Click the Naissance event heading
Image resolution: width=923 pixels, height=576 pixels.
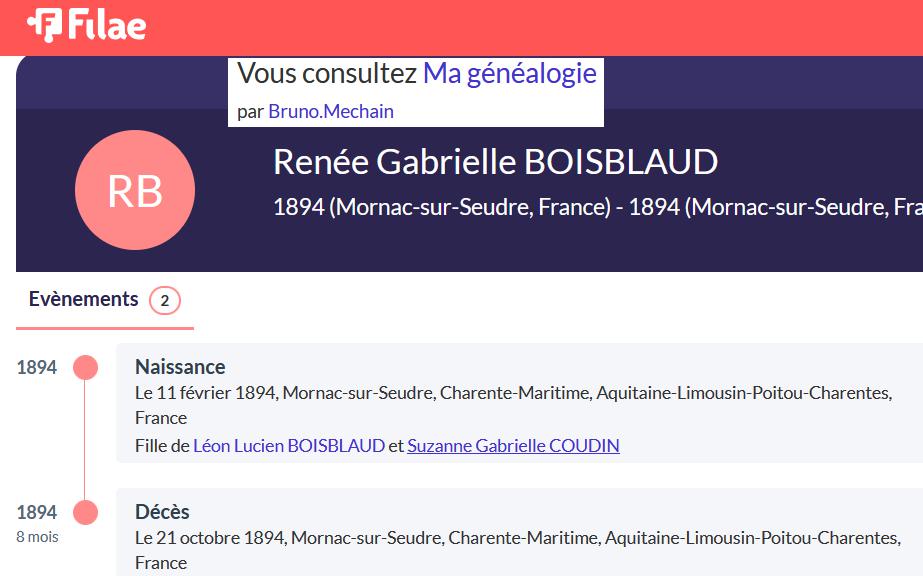pyautogui.click(x=180, y=367)
